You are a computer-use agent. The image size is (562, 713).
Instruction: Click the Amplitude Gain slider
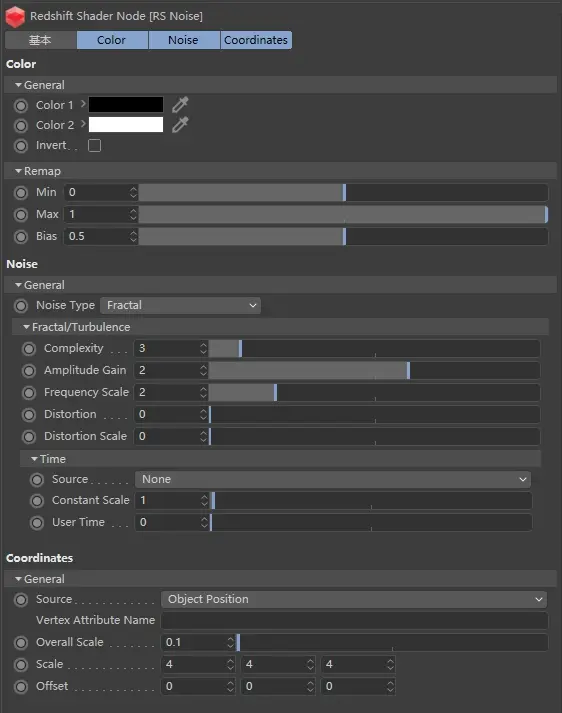pos(374,370)
